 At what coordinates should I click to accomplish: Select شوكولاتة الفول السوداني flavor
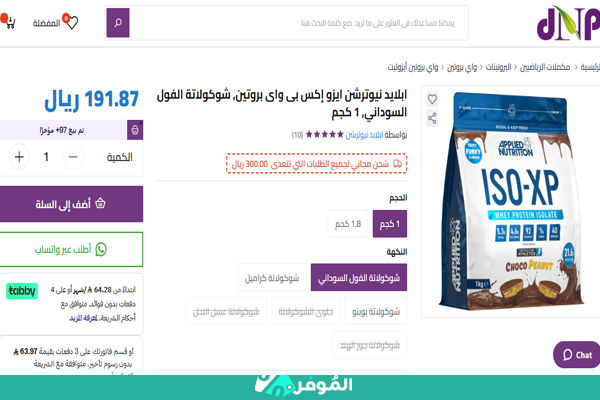(359, 278)
